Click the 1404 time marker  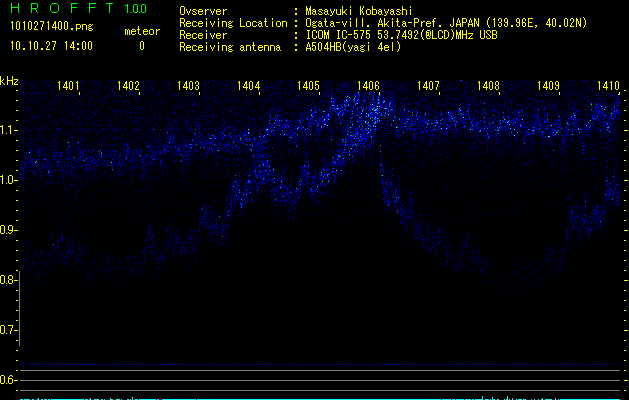coord(248,85)
